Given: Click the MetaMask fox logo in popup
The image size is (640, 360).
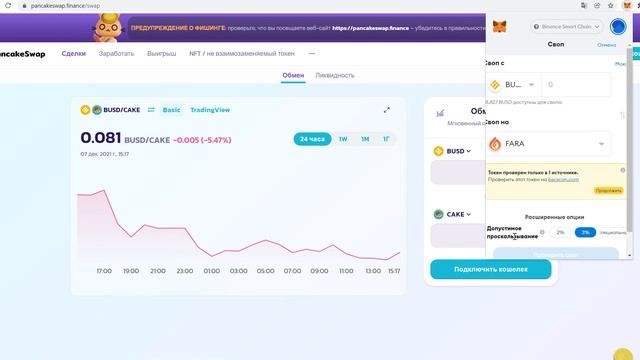Looking at the screenshot, I should click(x=500, y=27).
